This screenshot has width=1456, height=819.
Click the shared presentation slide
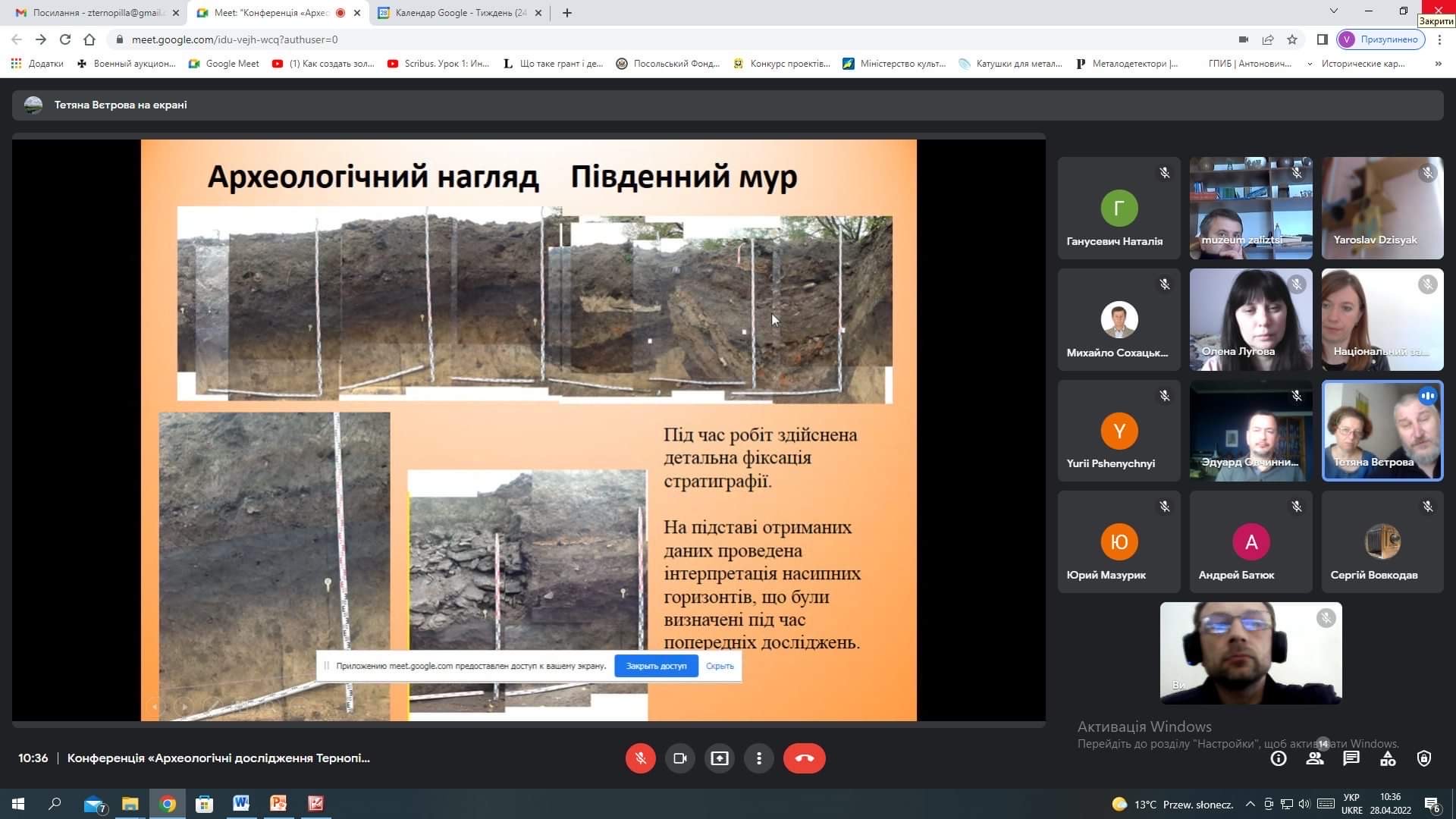(x=529, y=430)
